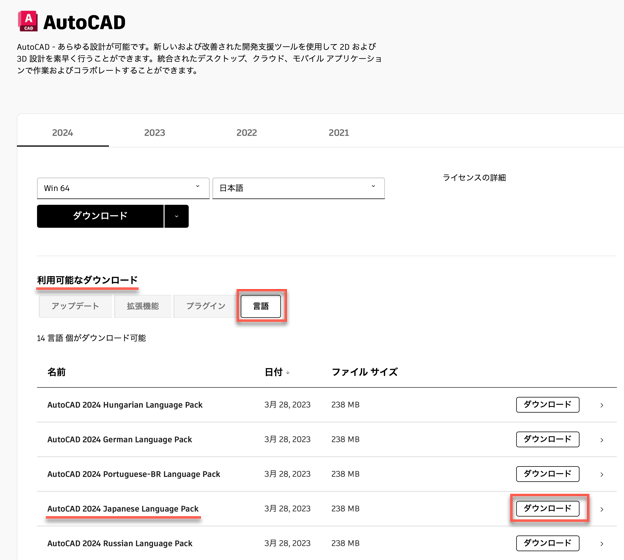Select the アップデート filter tab
This screenshot has height=560, width=624.
75,306
